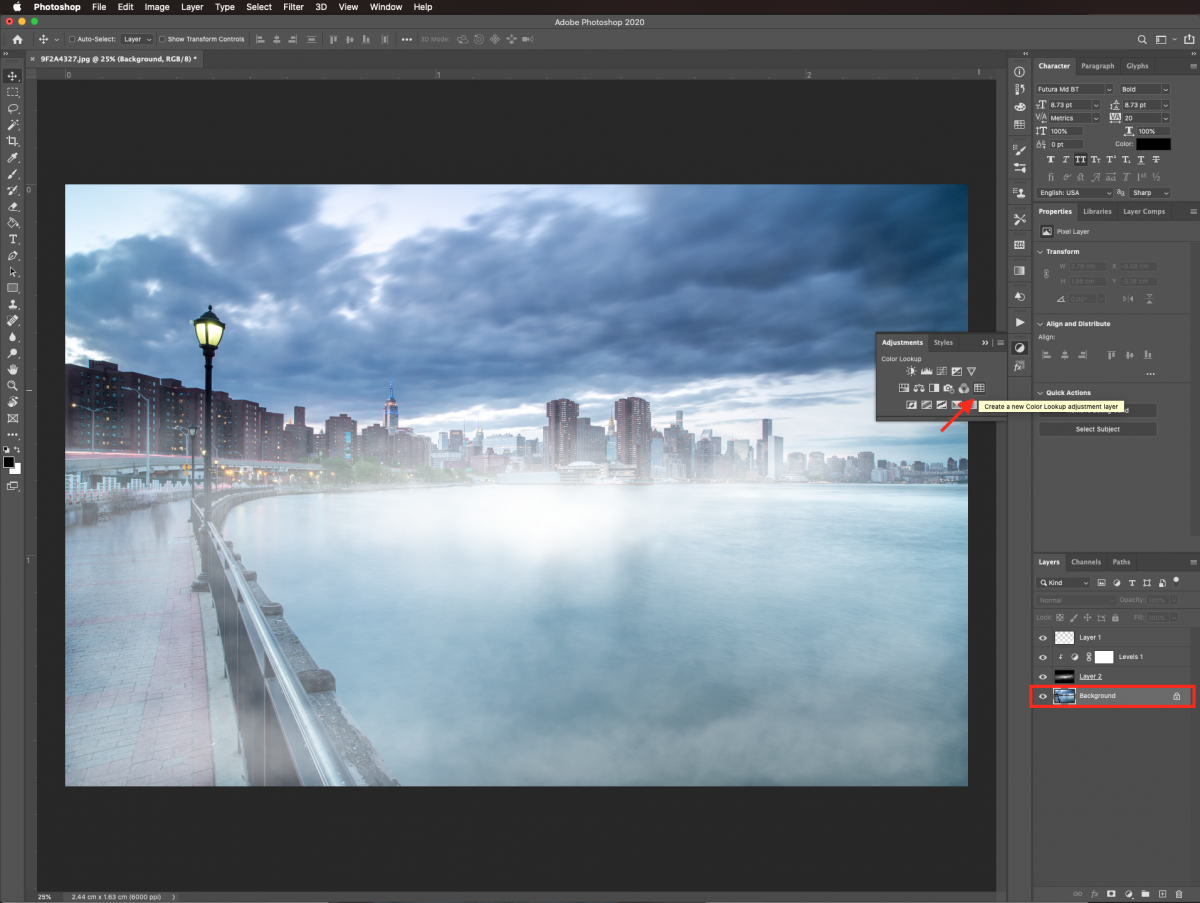Open the Futura Md BT font dropdown
The height and width of the screenshot is (903, 1200).
point(1075,89)
